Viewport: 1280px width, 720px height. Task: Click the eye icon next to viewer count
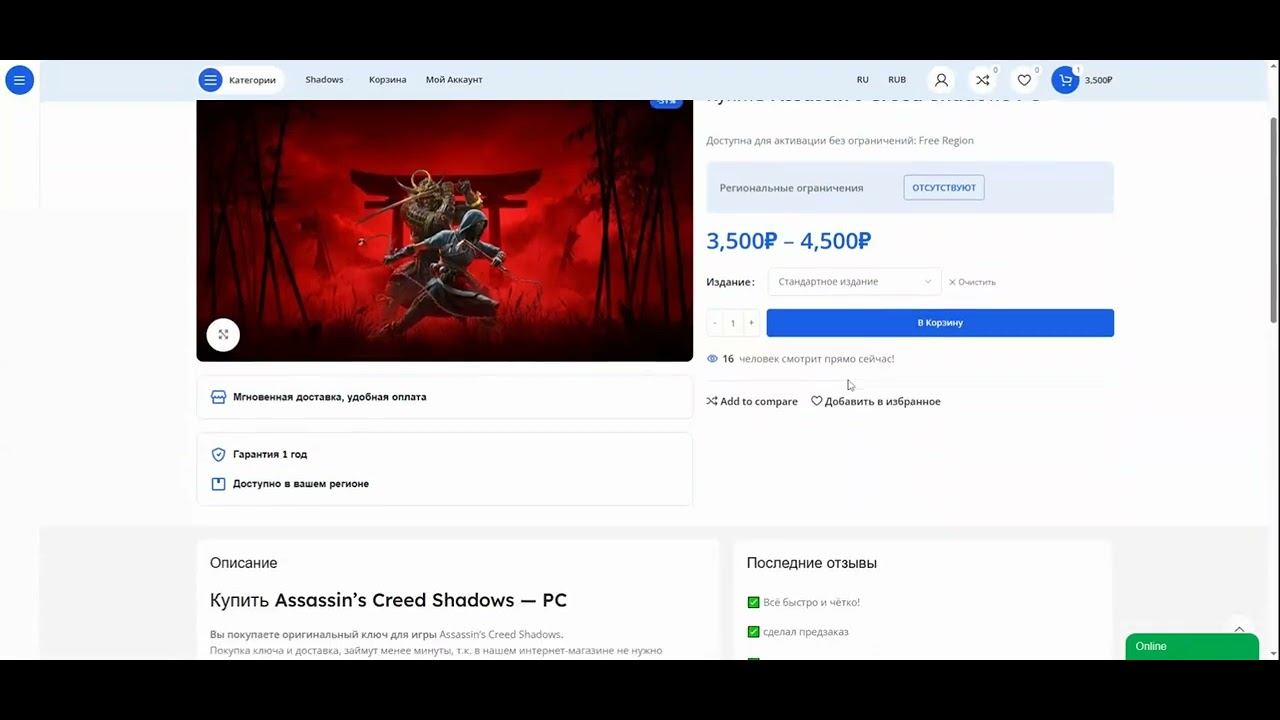pos(712,359)
